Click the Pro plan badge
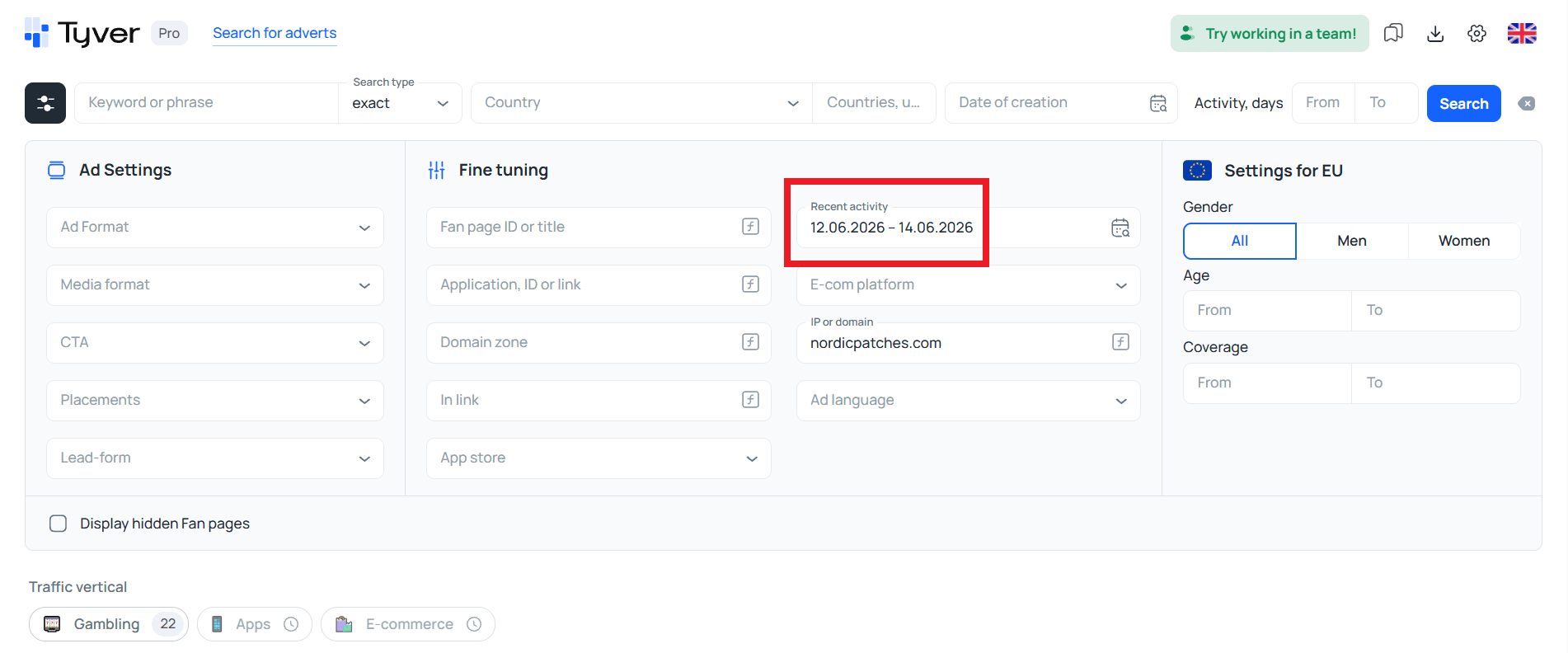Image resolution: width=1568 pixels, height=653 pixels. click(169, 33)
